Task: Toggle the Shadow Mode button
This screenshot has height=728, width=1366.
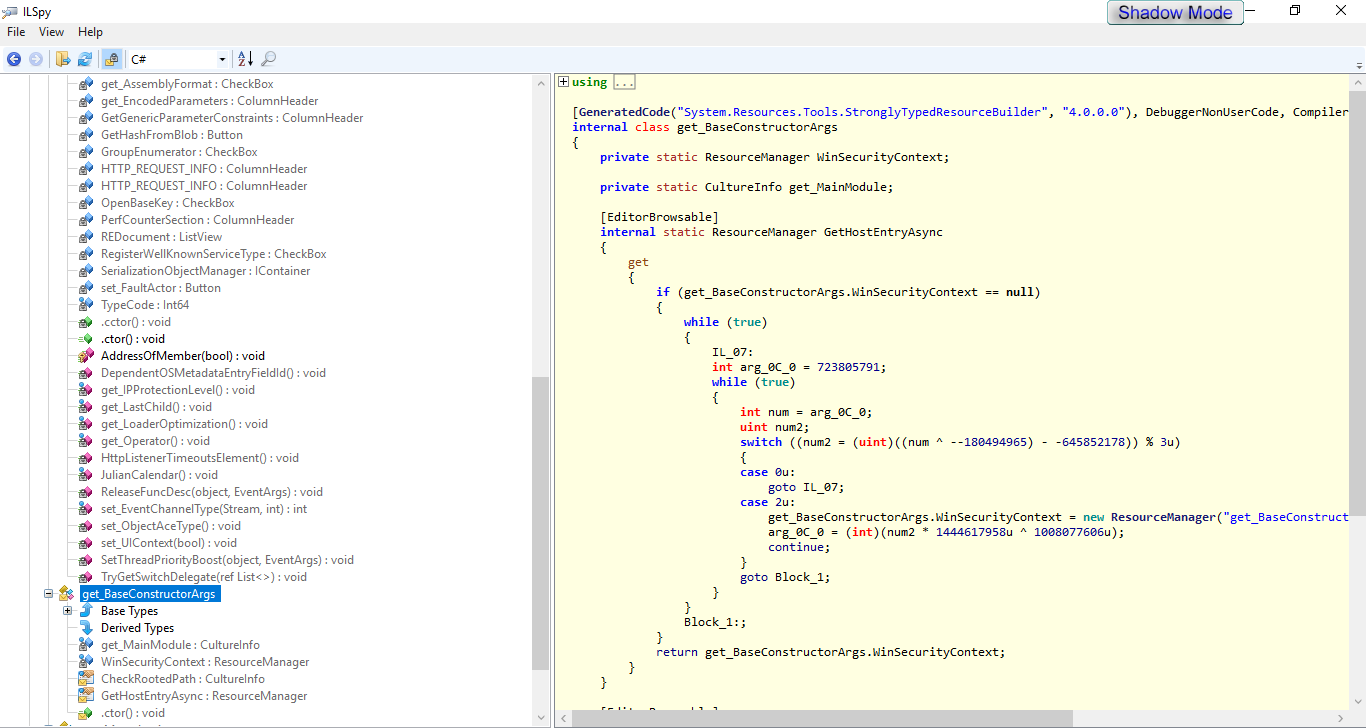Action: click(1175, 13)
